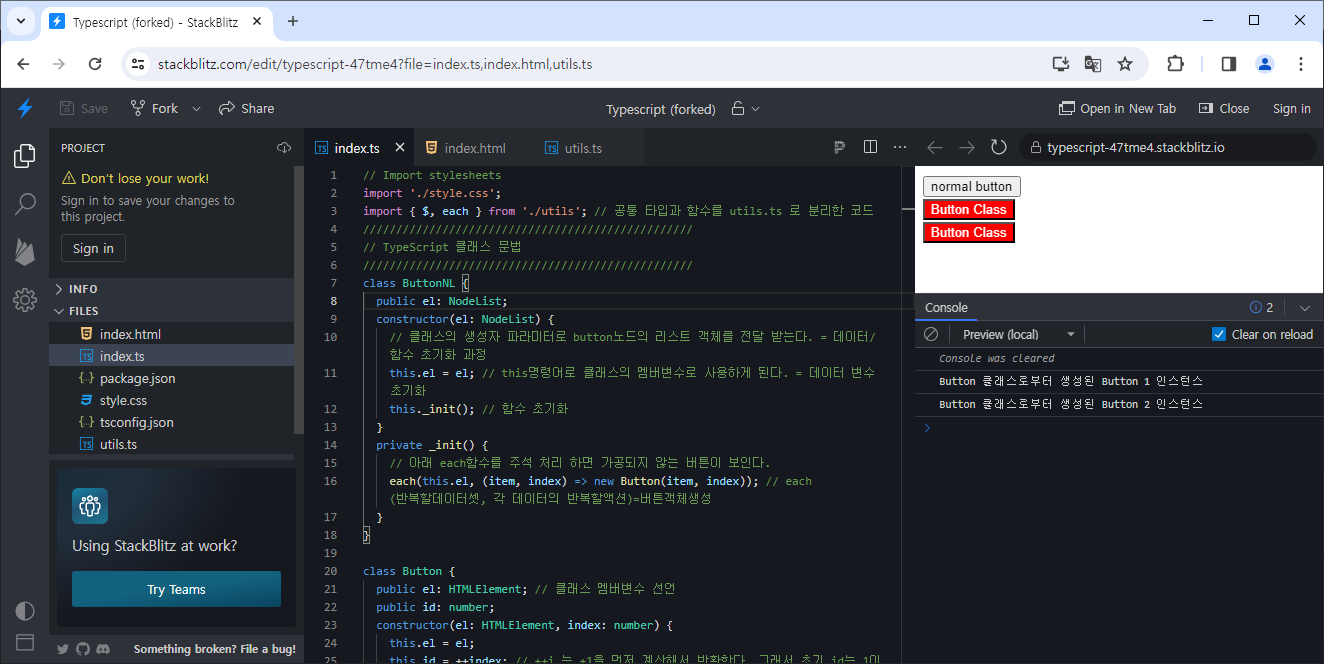Open the project visibility lock dropdown
The image size is (1324, 664).
[x=745, y=108]
